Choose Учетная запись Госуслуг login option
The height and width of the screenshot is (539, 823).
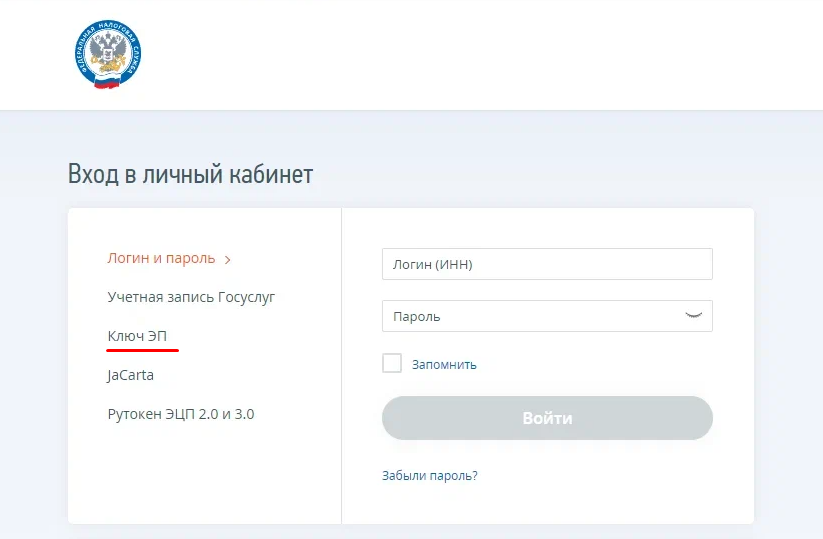[191, 297]
